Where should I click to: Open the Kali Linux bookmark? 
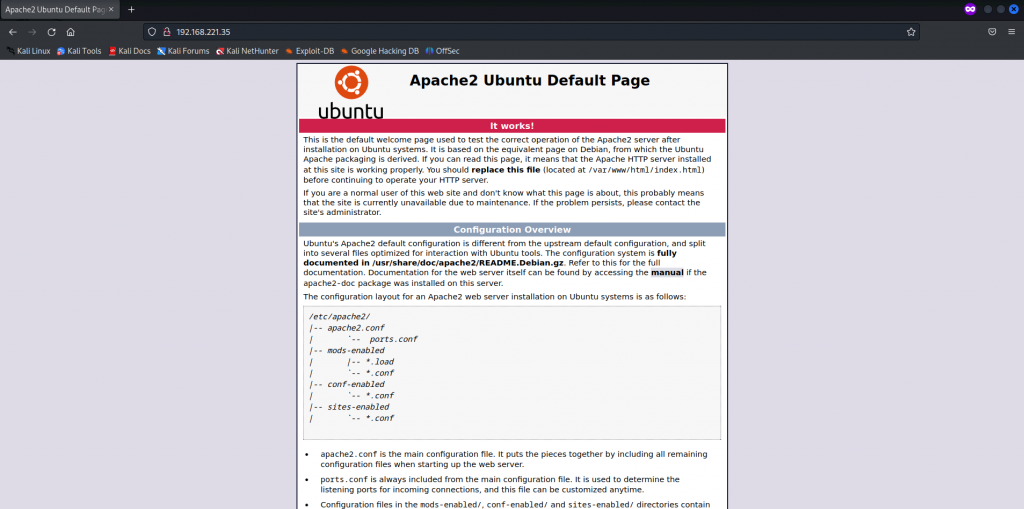click(28, 51)
